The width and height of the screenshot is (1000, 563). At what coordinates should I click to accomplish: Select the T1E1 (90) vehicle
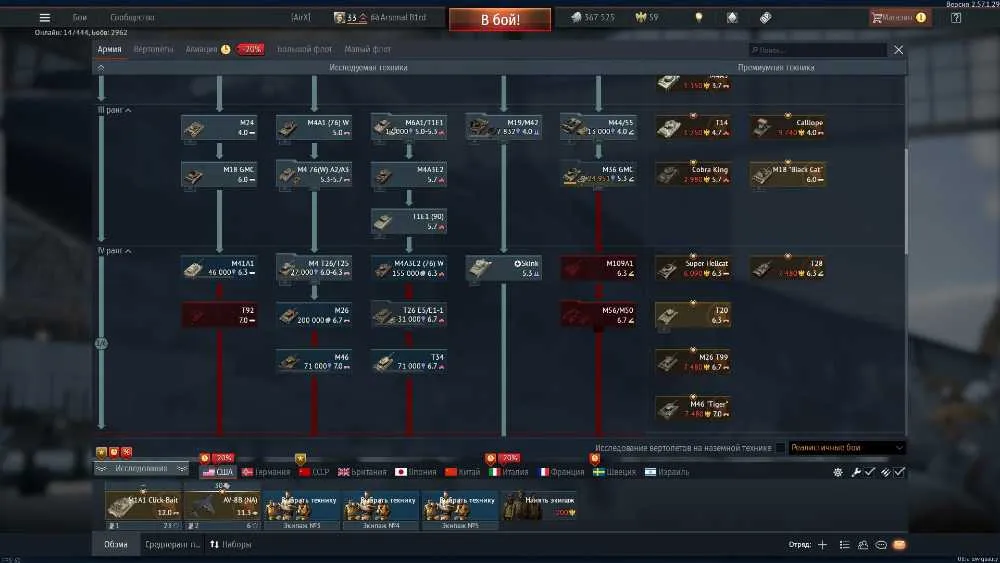[409, 222]
